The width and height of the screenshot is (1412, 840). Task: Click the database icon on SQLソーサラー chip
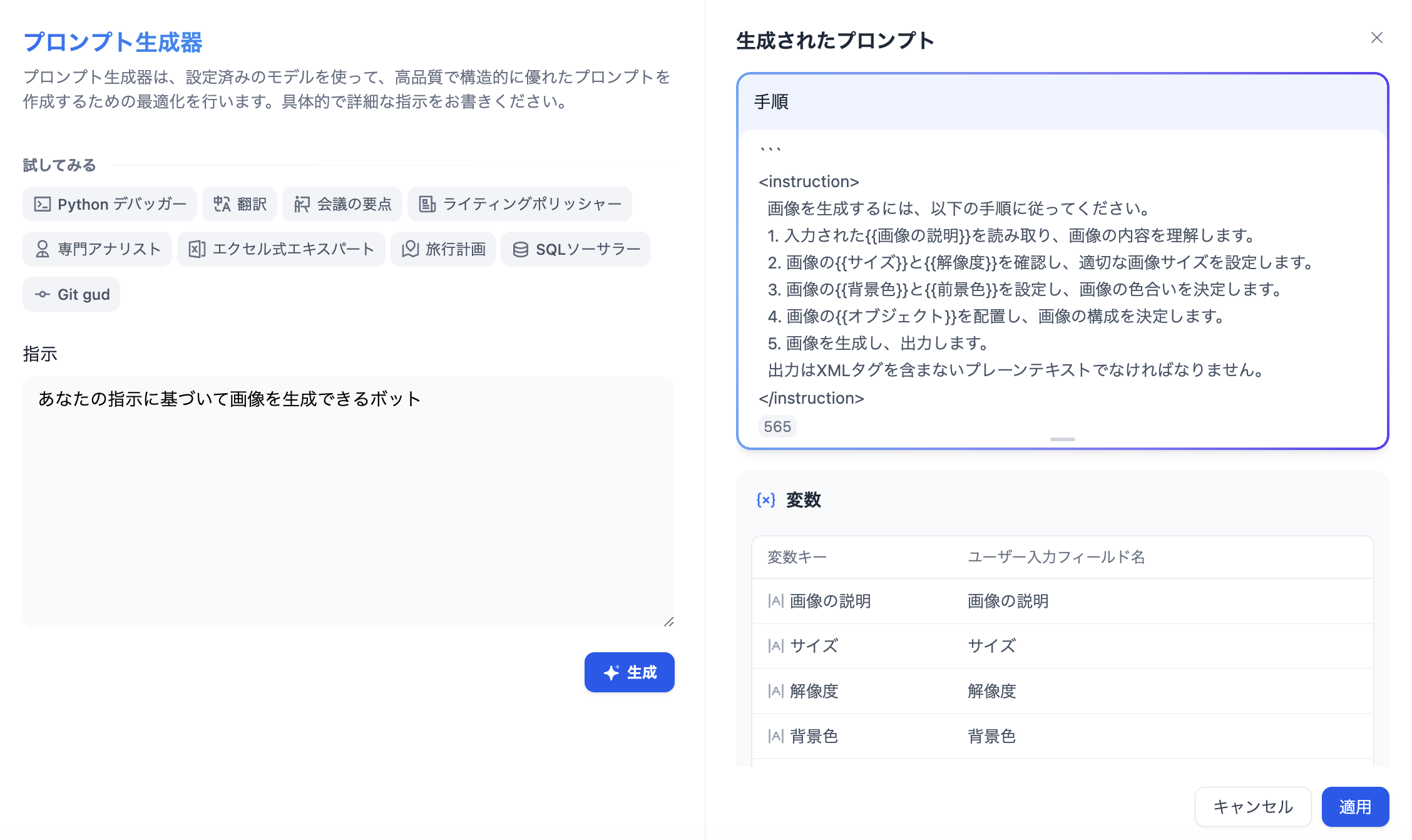pos(520,249)
